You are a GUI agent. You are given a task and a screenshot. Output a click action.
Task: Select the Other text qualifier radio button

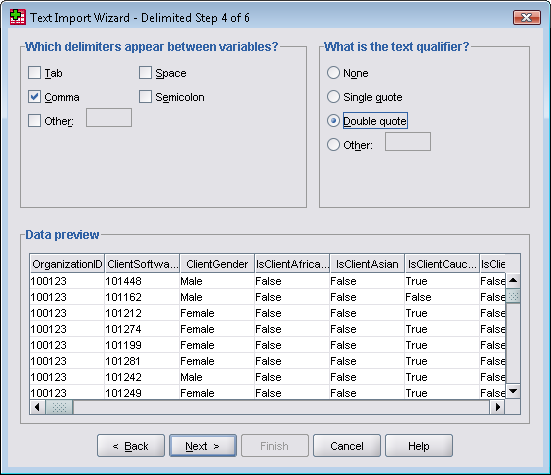[333, 144]
